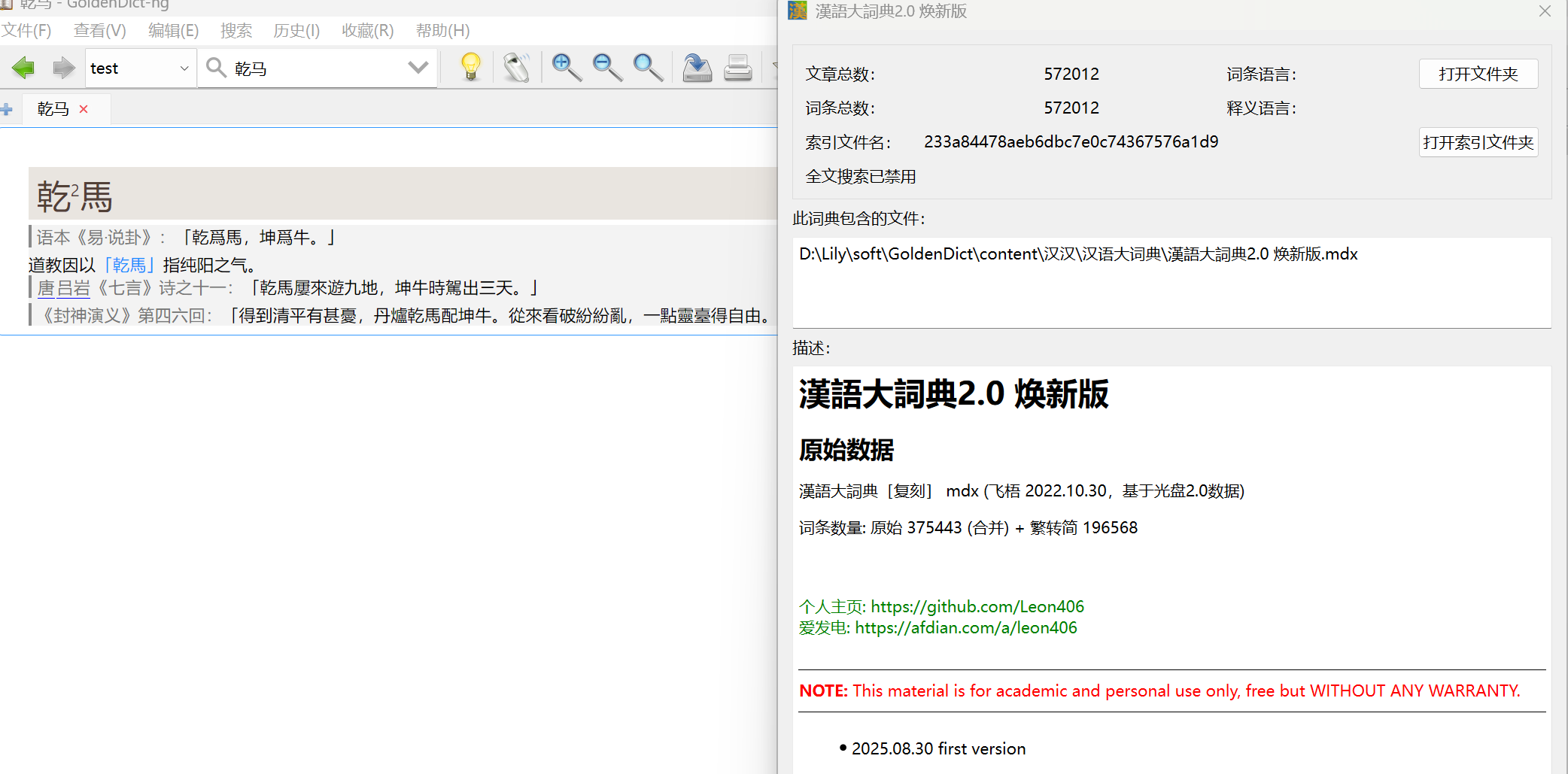Click the pronounce word speaker icon
This screenshot has width=1568, height=774.
coord(517,68)
